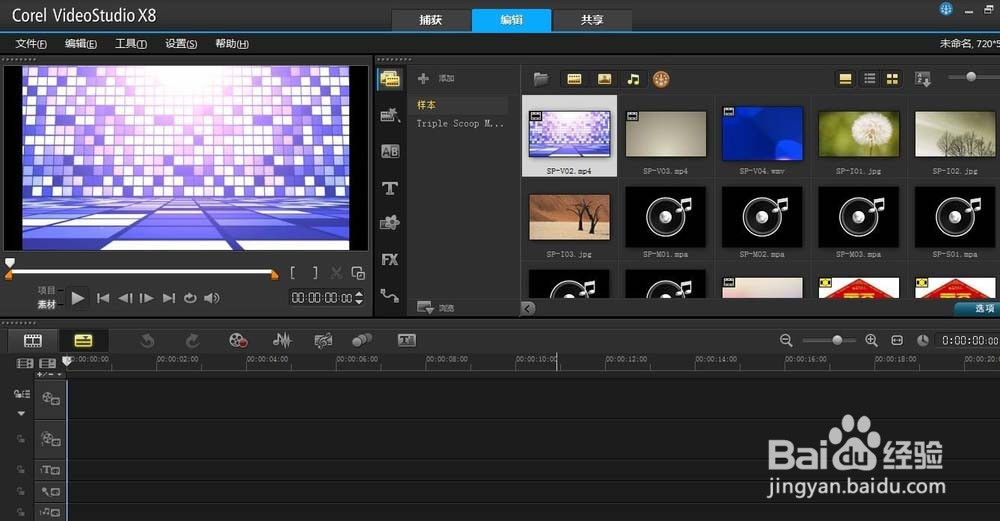Viewport: 1000px width, 521px height.
Task: Click the split clip scissors icon
Action: pyautogui.click(x=336, y=273)
